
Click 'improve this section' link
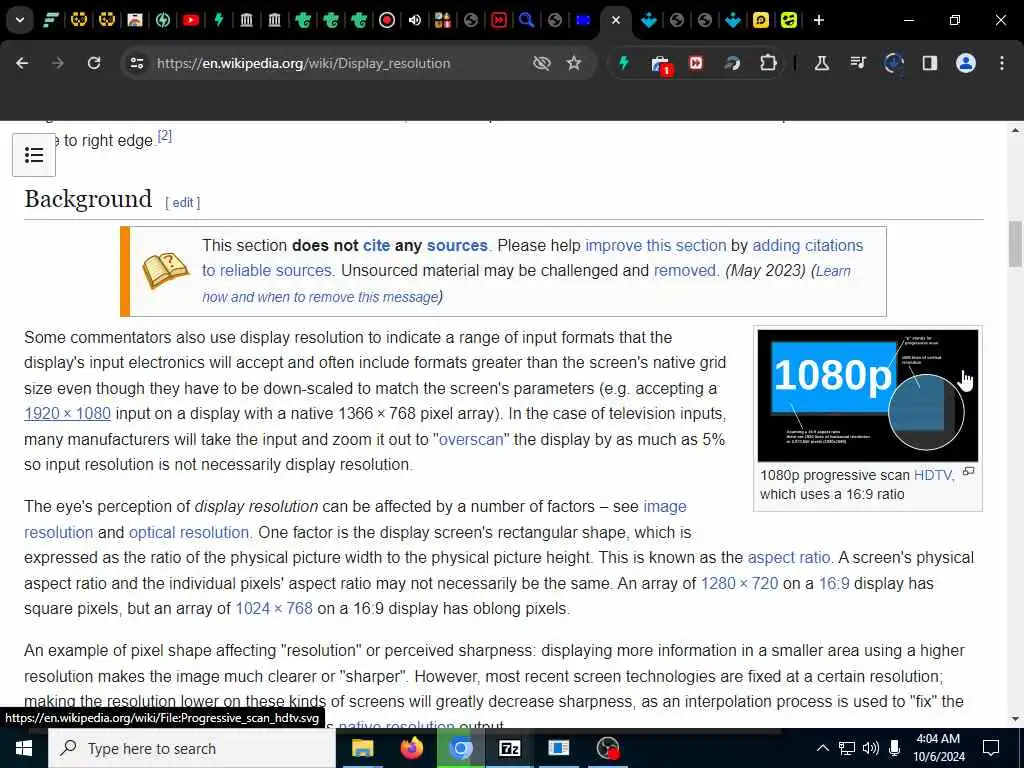656,246
